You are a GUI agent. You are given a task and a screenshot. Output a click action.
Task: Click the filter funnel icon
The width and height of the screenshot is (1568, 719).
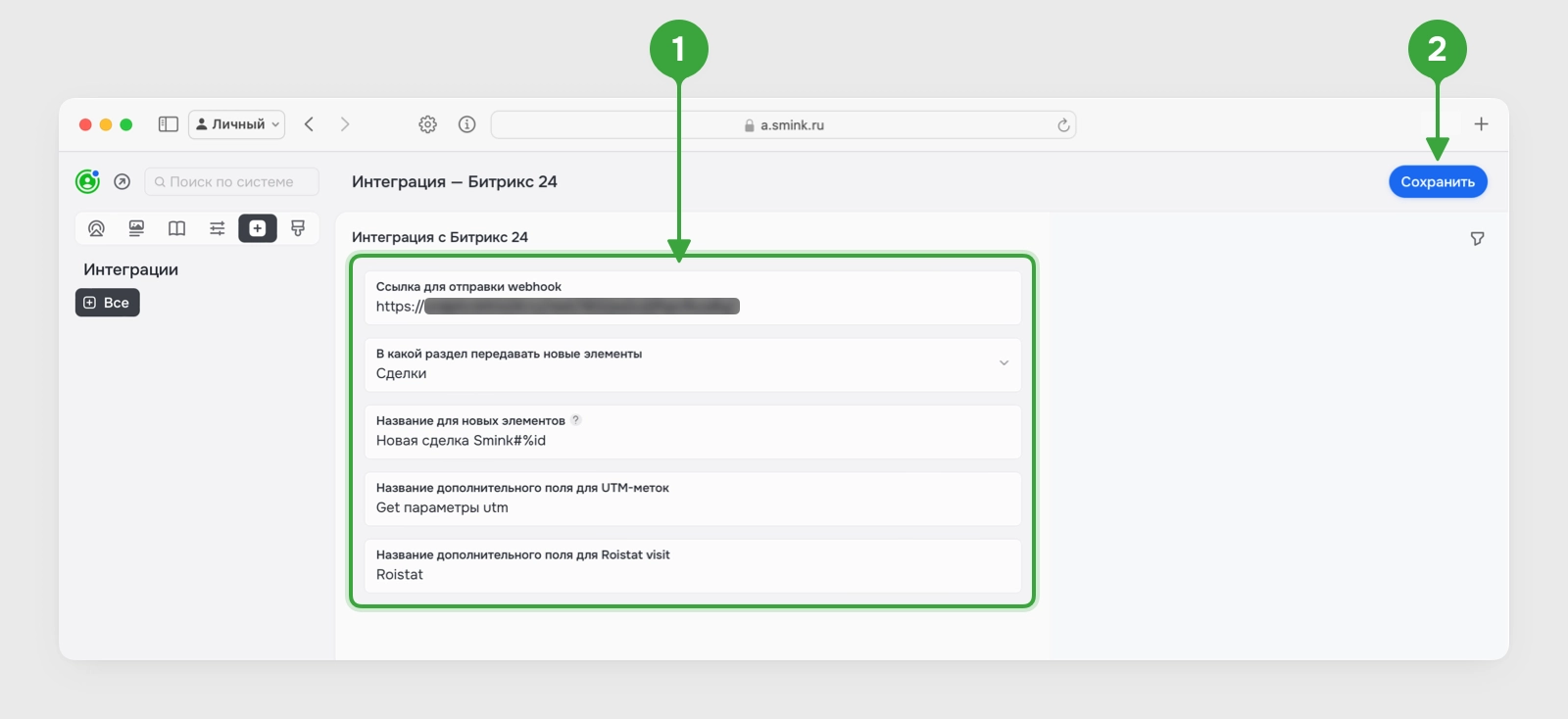(x=1478, y=239)
